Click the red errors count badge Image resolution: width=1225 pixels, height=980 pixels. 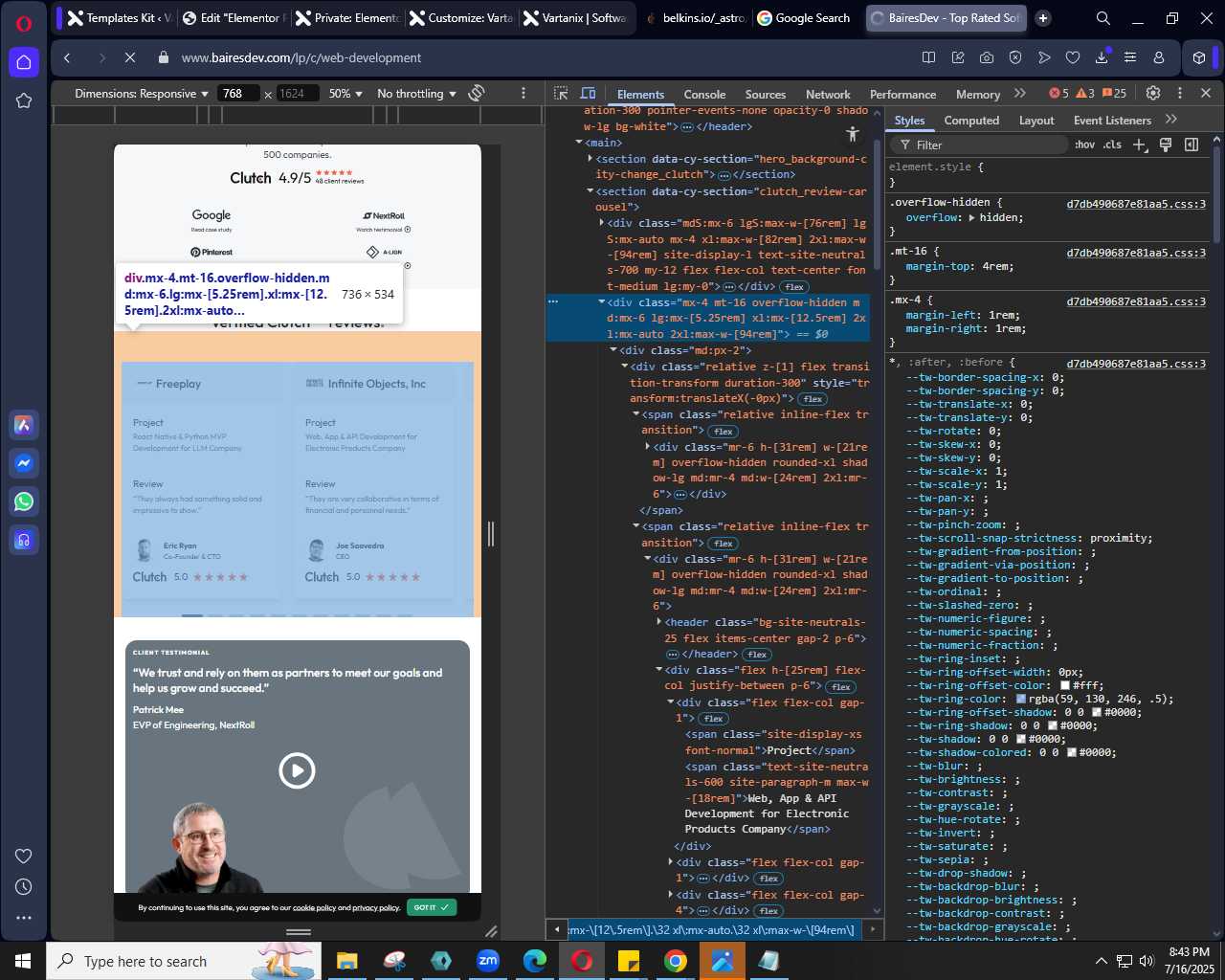click(x=1058, y=94)
